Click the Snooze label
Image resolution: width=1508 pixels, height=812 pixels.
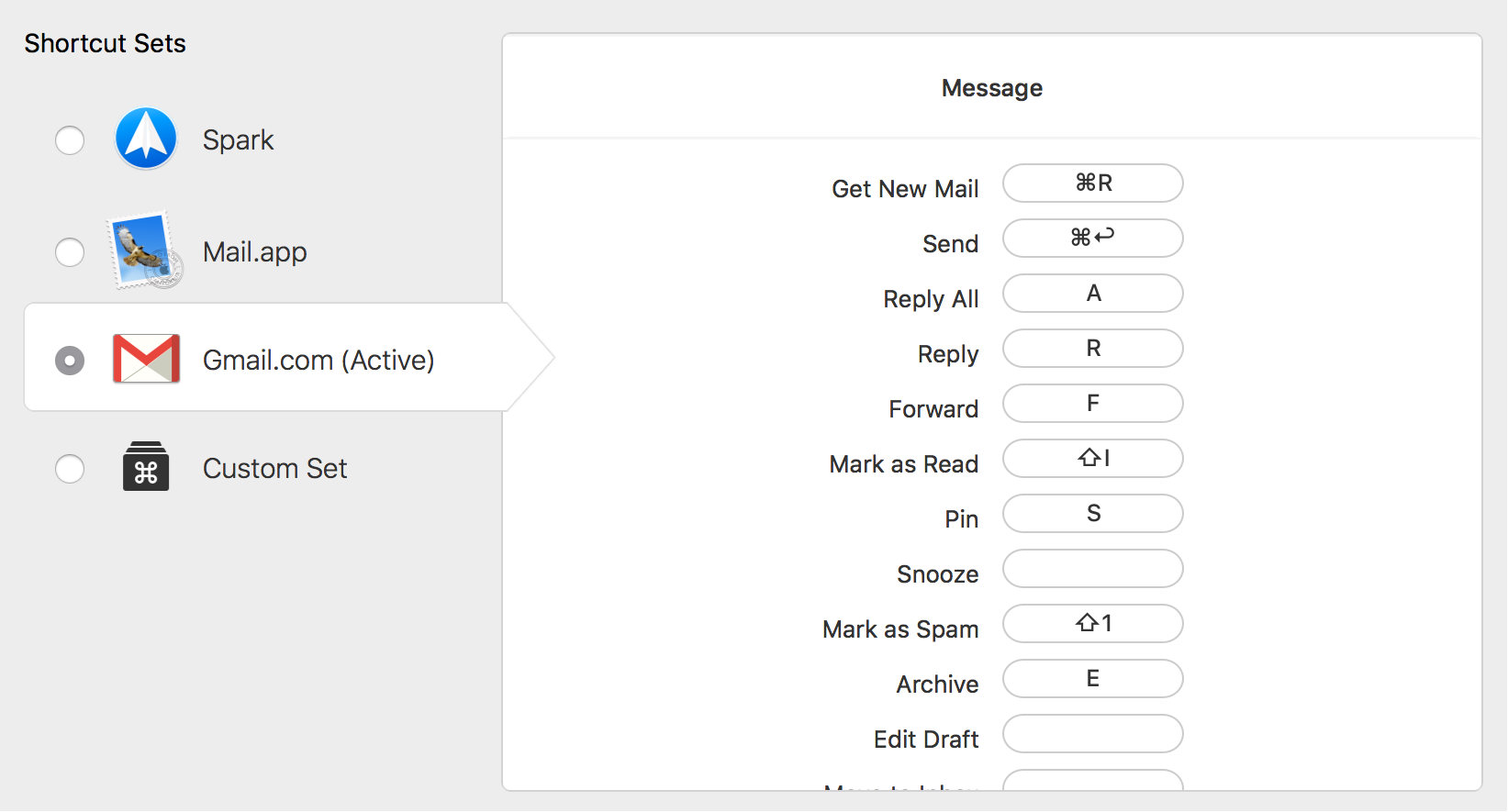[938, 574]
